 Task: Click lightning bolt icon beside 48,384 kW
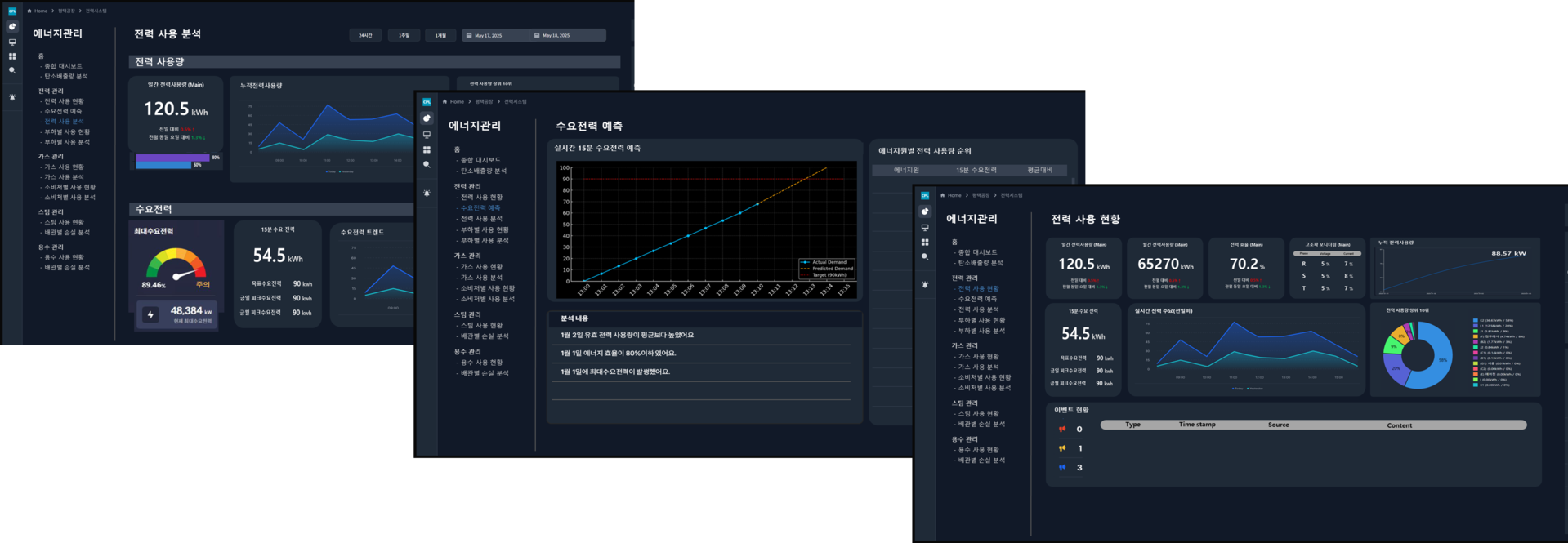pyautogui.click(x=150, y=314)
